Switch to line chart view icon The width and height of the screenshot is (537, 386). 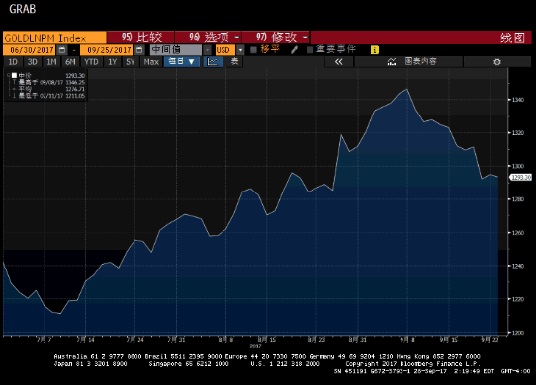(213, 62)
